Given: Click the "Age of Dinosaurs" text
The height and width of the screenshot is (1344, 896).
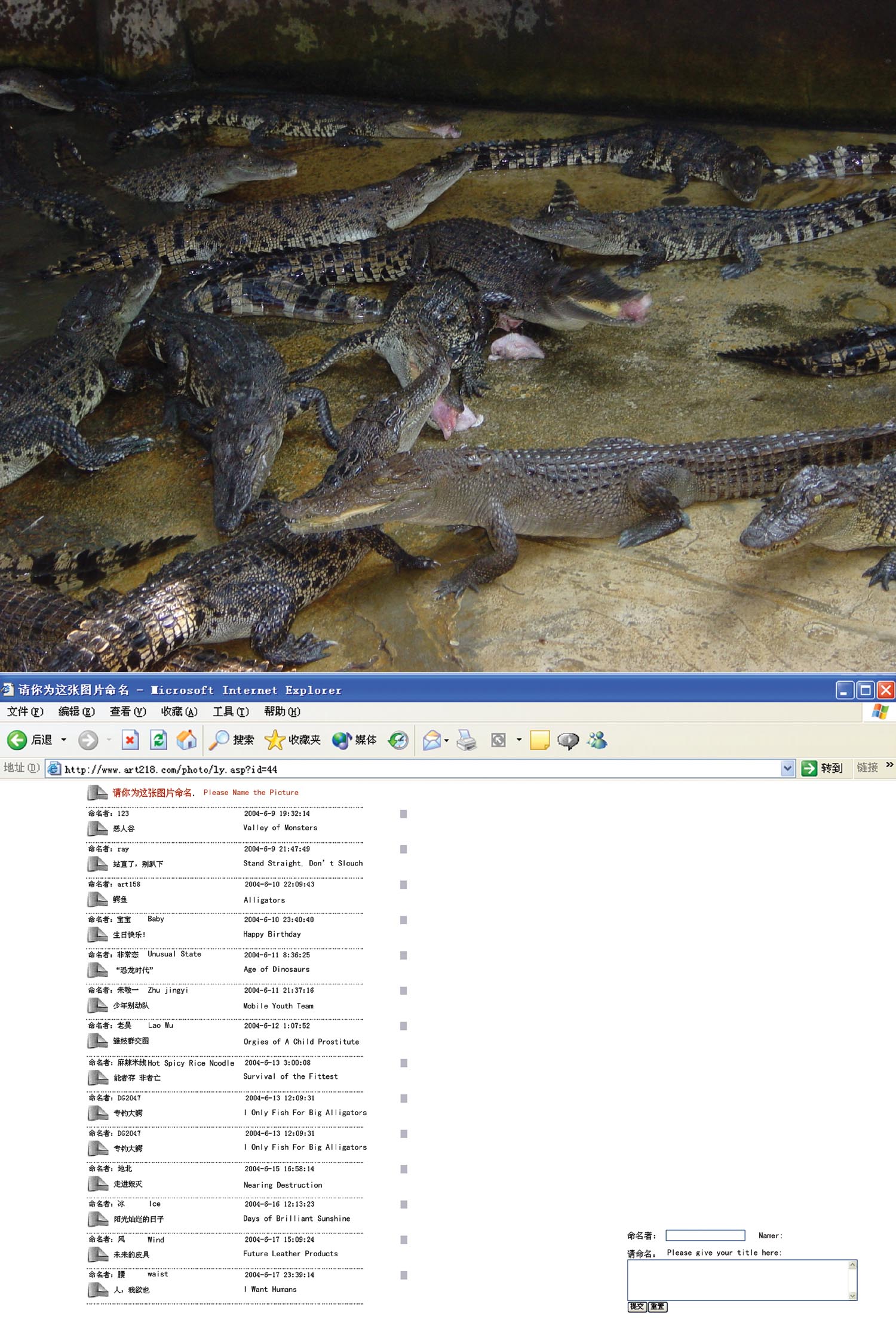Looking at the screenshot, I should coord(277,969).
